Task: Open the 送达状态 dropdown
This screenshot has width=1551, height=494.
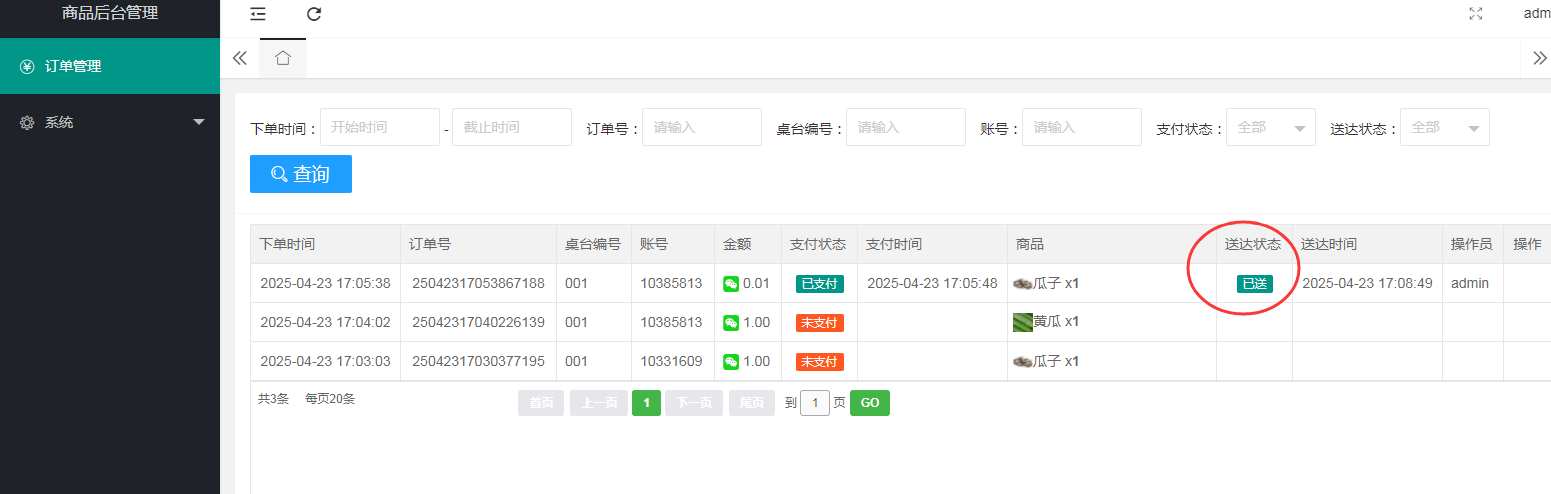Action: [x=1444, y=127]
